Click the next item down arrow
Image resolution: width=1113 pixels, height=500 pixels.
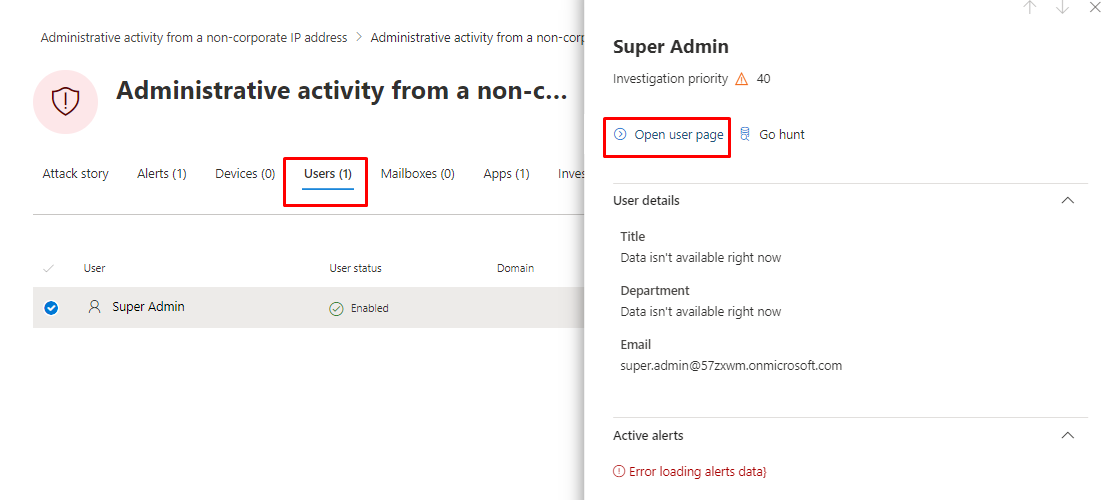[1062, 8]
